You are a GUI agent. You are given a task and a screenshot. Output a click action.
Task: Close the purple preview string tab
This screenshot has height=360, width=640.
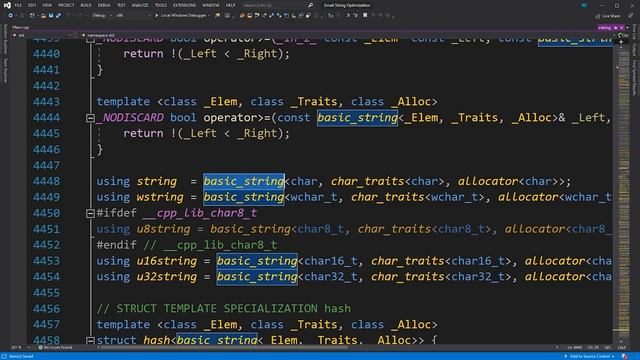[x=622, y=27]
